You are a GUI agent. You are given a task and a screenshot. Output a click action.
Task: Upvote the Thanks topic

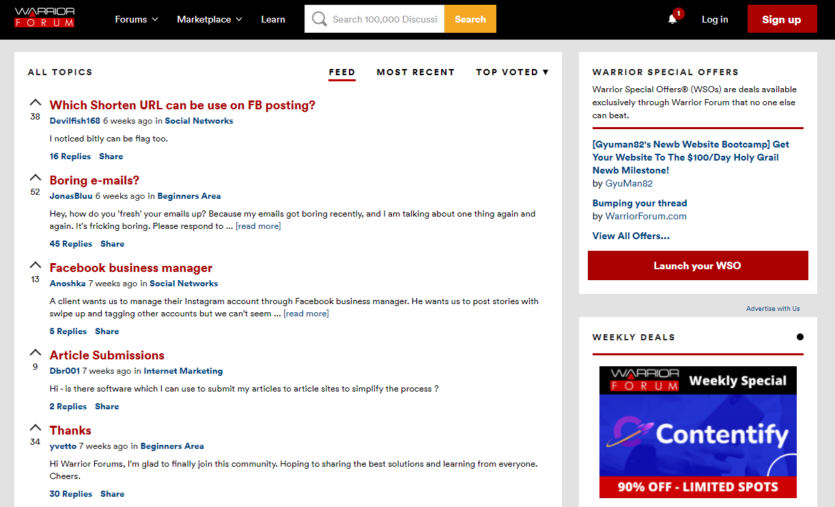35,427
